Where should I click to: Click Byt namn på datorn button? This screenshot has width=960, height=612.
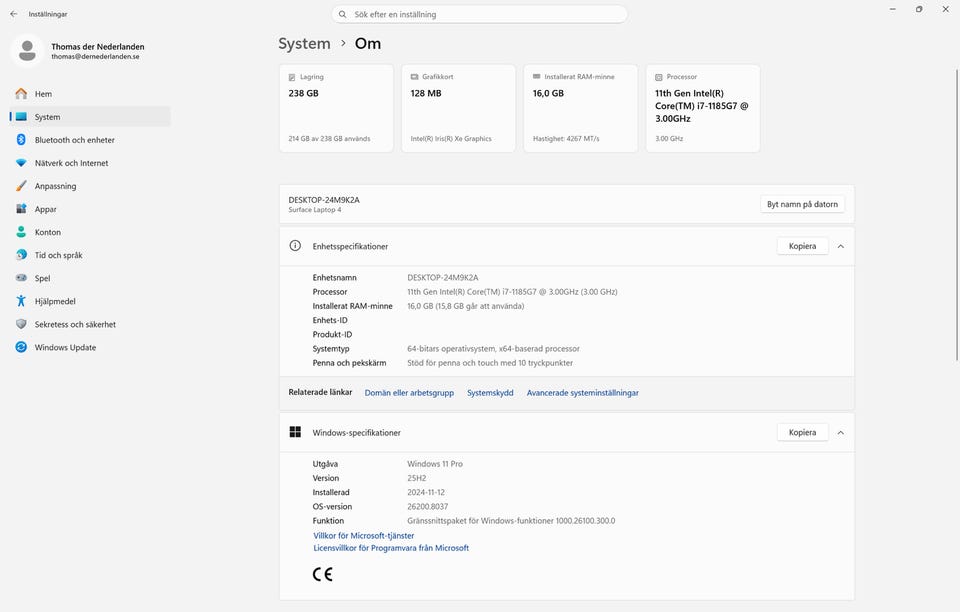pos(802,204)
